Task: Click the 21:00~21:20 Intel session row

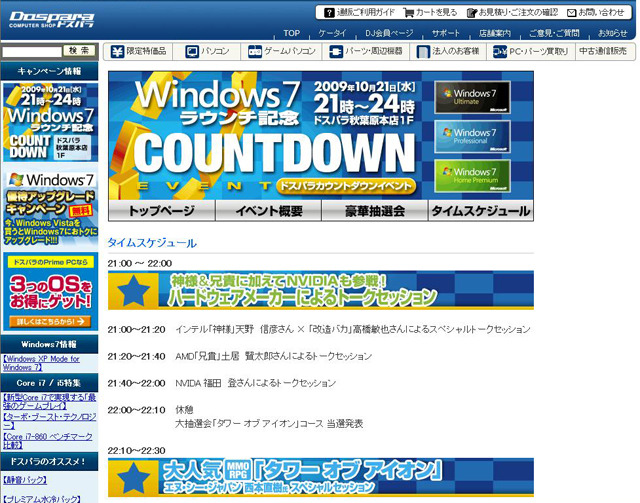Action: point(319,329)
